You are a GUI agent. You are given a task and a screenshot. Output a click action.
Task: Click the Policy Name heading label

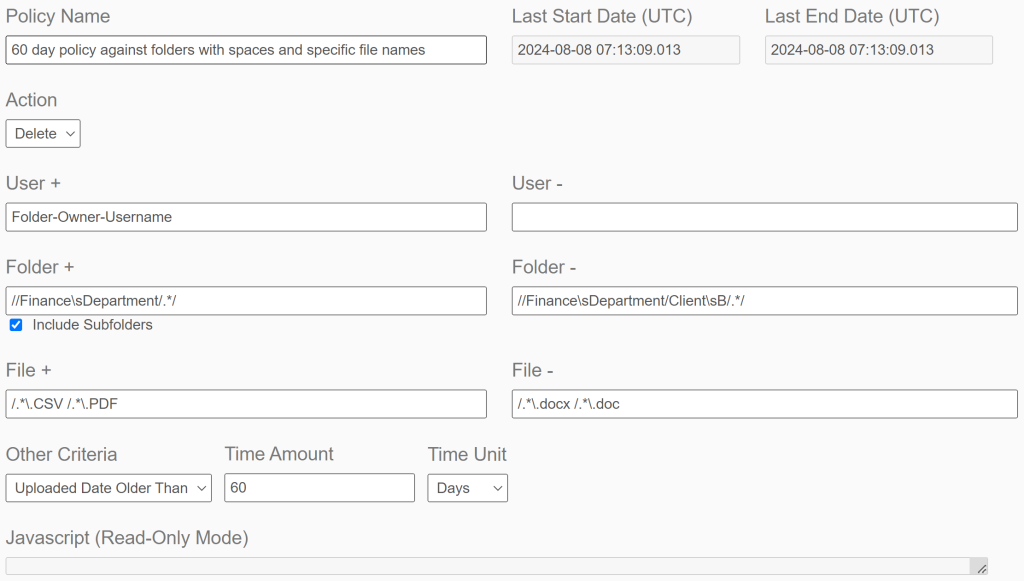tap(58, 17)
